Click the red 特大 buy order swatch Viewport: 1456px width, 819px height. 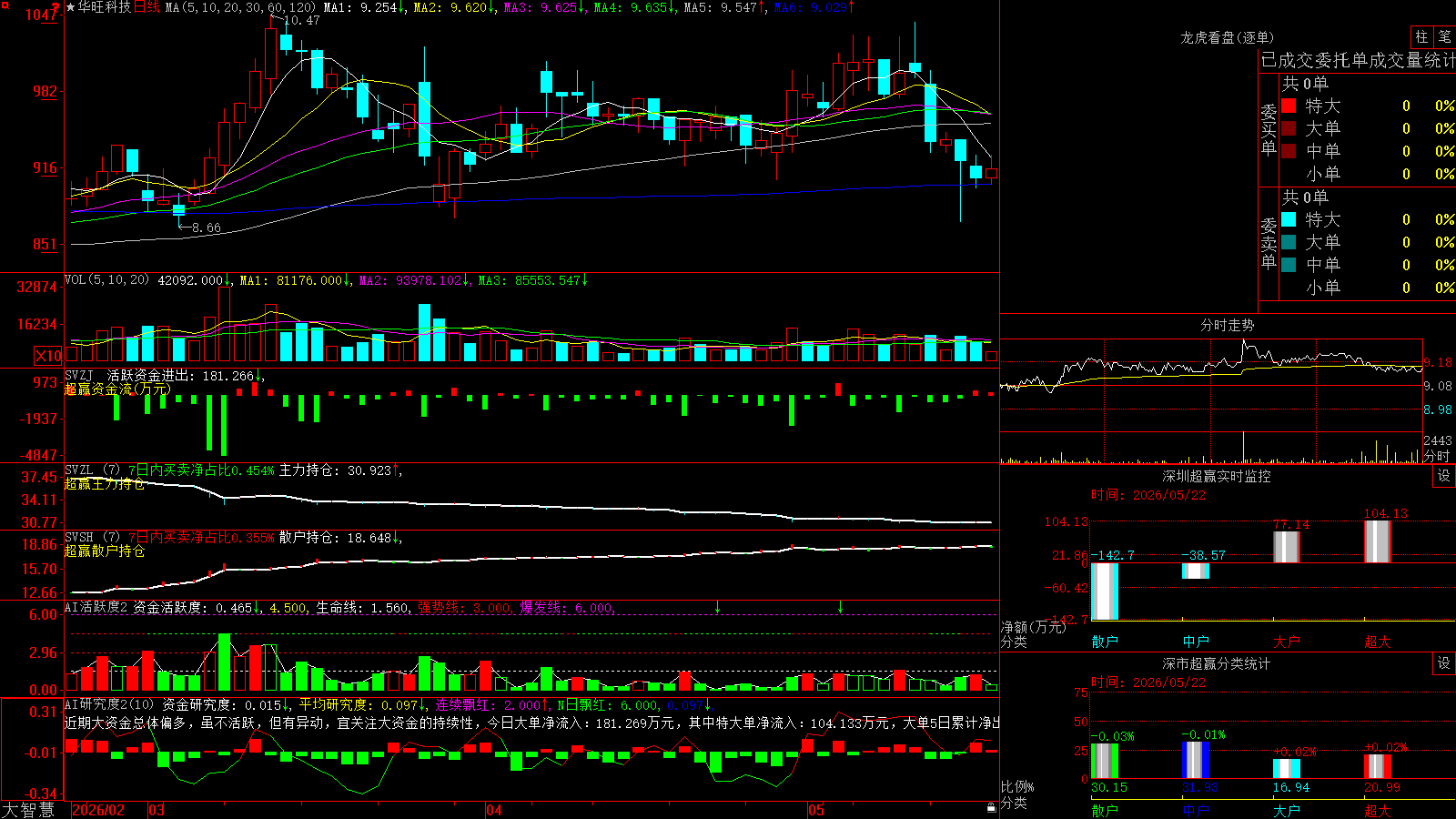tap(1289, 106)
